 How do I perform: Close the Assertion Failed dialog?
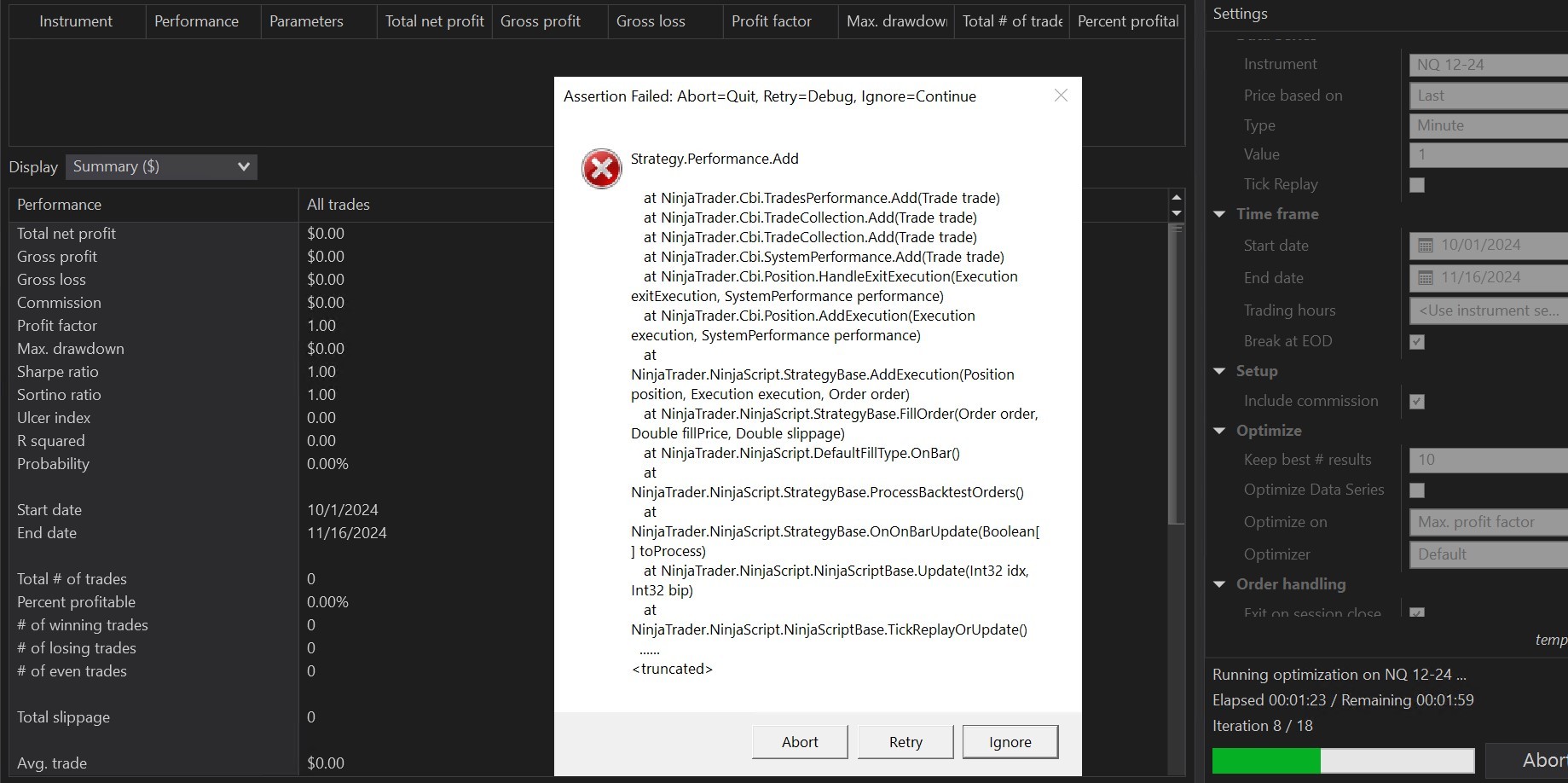tap(1061, 96)
